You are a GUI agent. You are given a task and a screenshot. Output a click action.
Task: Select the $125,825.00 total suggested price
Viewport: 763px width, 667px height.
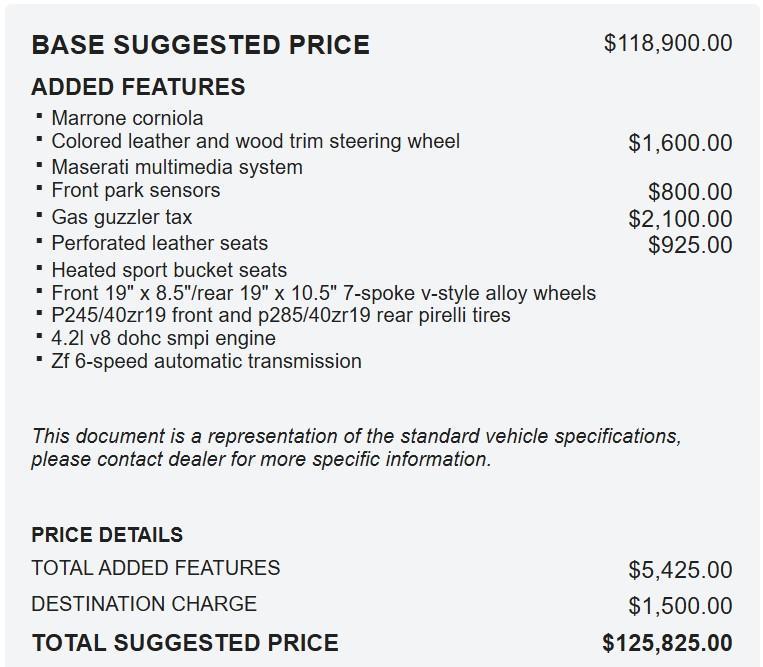pos(667,643)
